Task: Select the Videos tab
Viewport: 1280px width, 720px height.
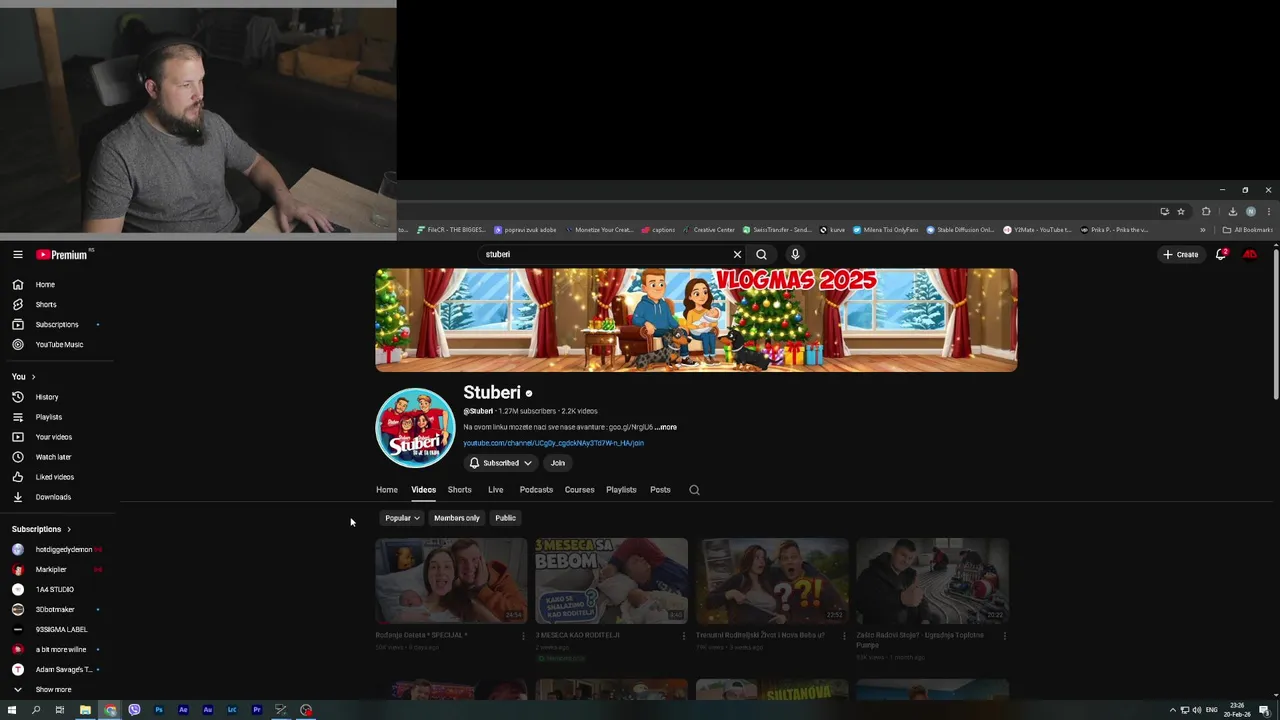Action: coord(423,490)
